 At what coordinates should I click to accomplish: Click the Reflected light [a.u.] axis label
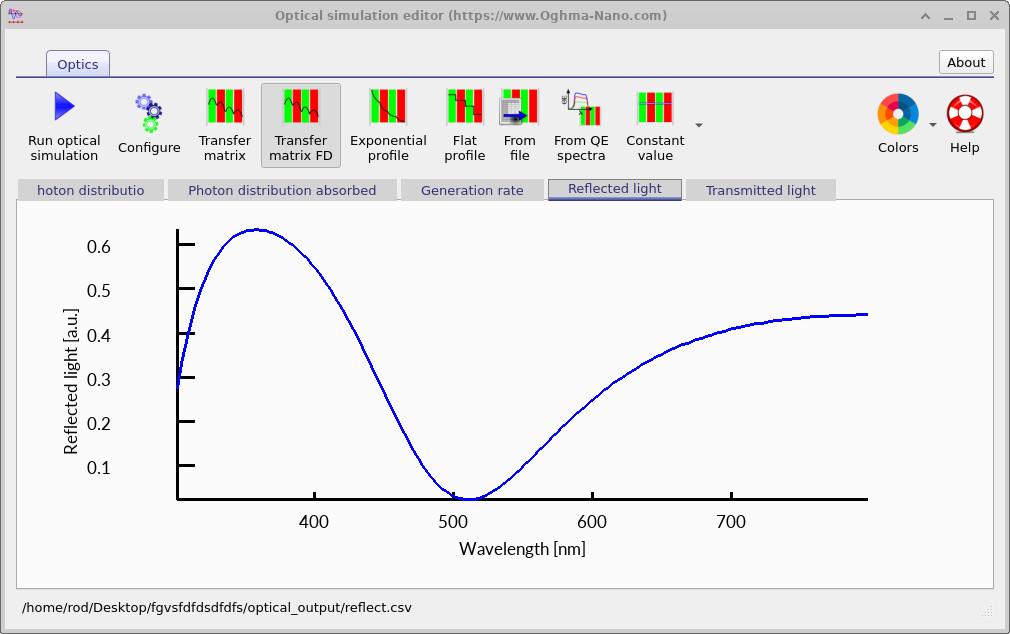click(70, 381)
